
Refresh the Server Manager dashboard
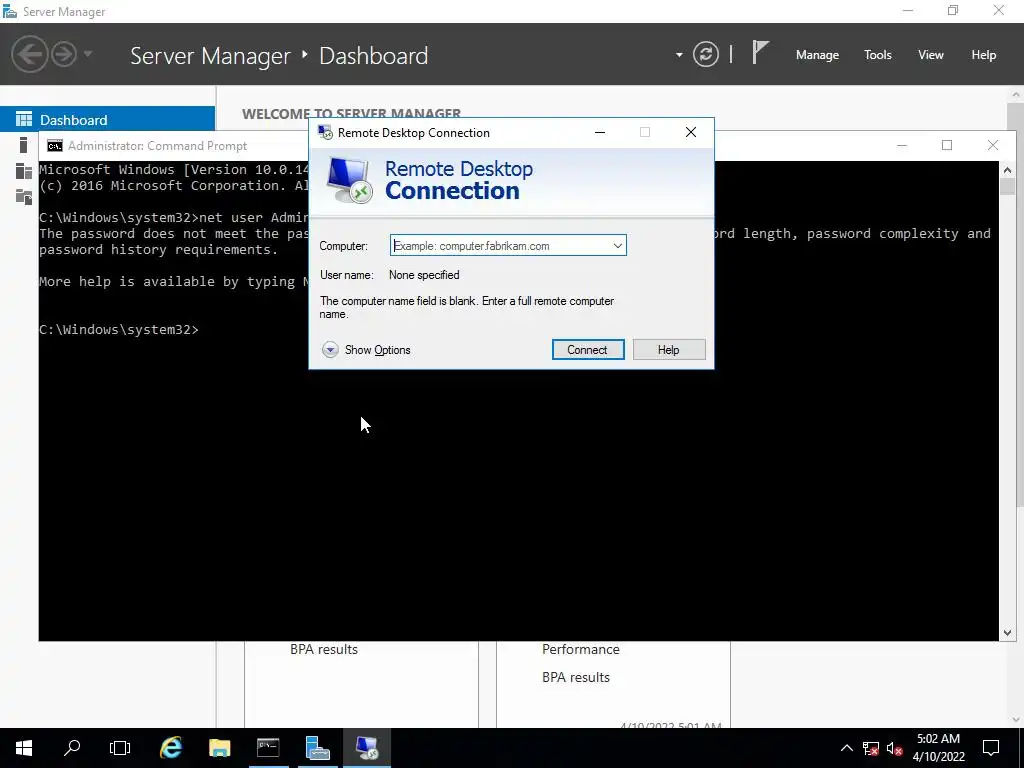706,54
